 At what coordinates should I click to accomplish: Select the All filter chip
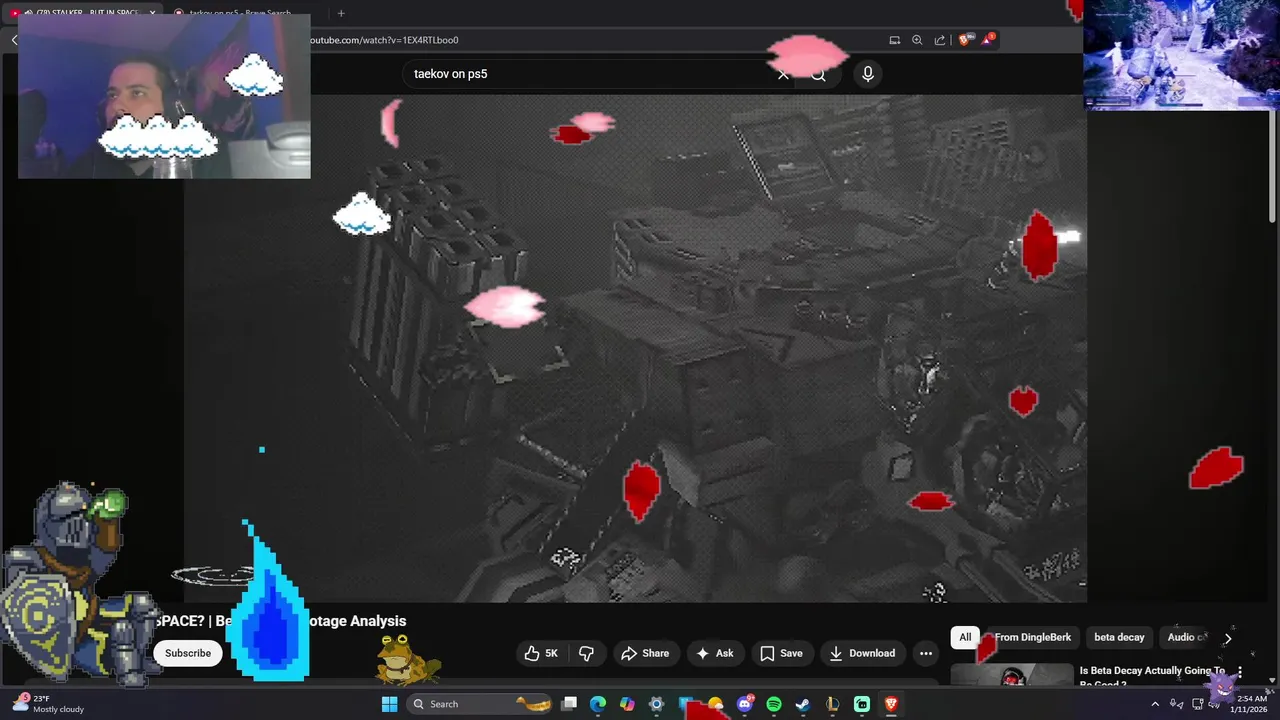(x=965, y=637)
